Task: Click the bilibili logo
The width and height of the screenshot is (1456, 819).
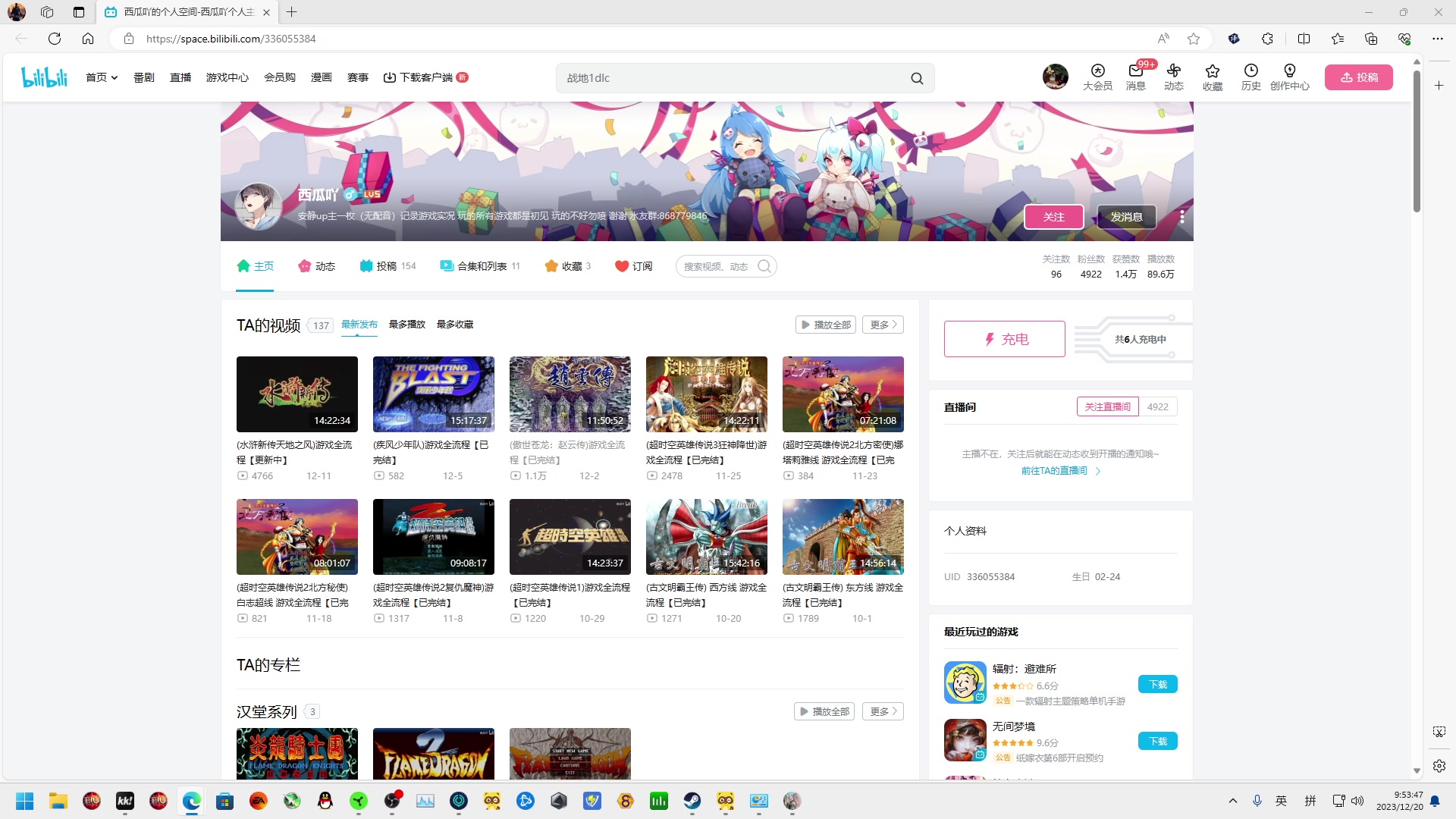Action: tap(43, 76)
